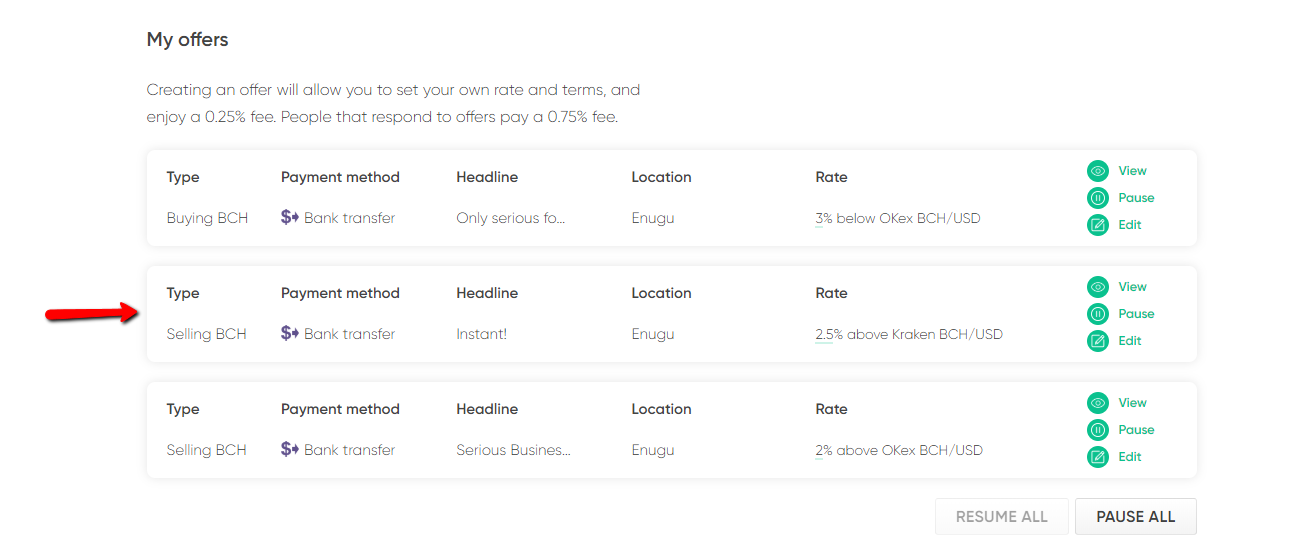This screenshot has height=543, width=1310.
Task: Click Pause icon of Instant! offer
Action: point(1098,314)
